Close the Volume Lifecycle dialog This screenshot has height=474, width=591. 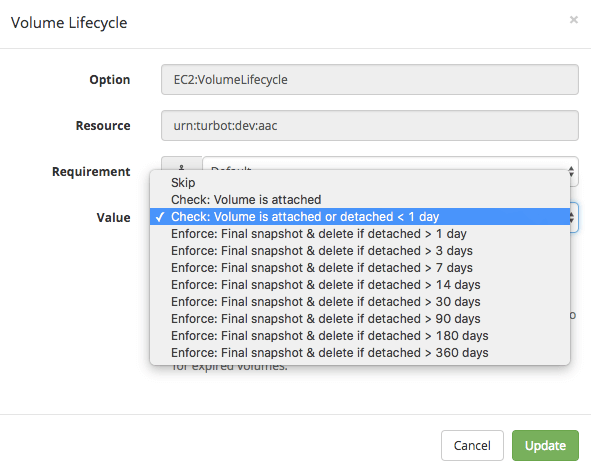pyautogui.click(x=573, y=20)
